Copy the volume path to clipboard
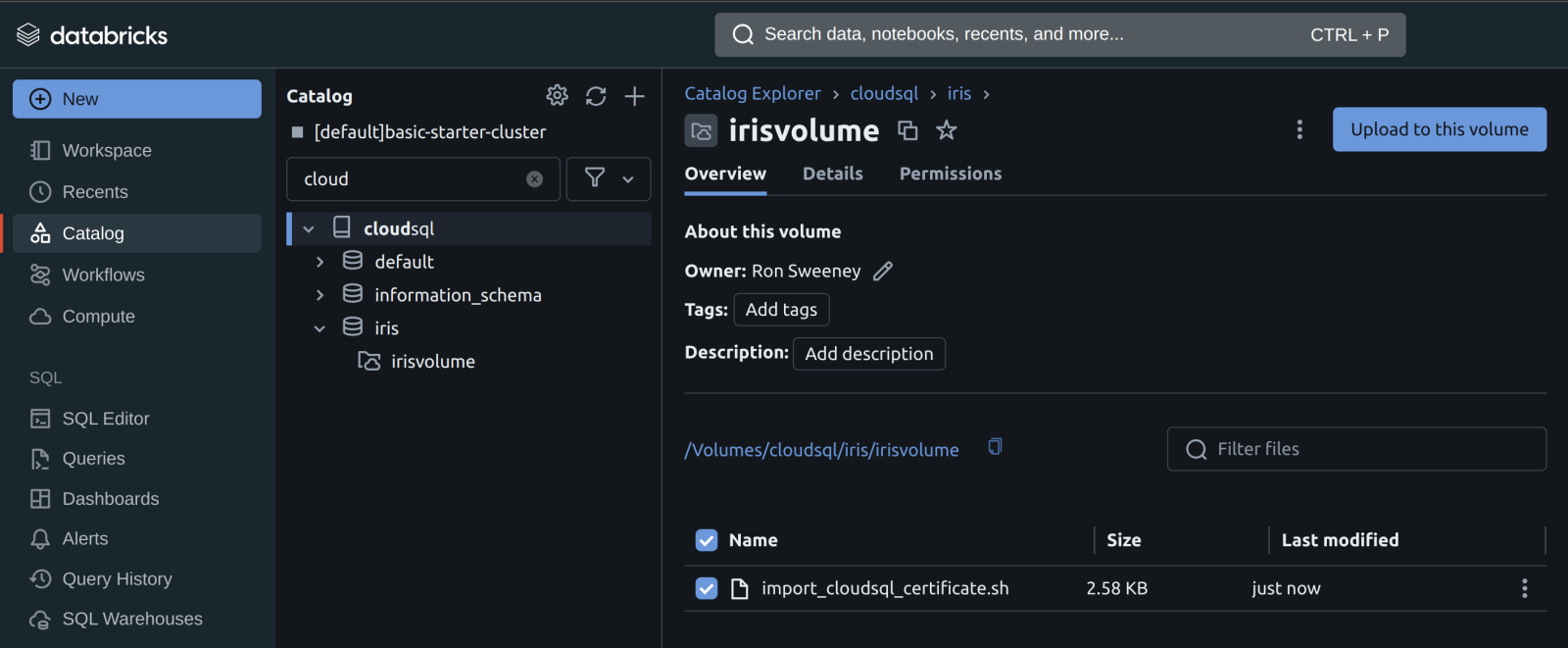The width and height of the screenshot is (1568, 648). 995,447
